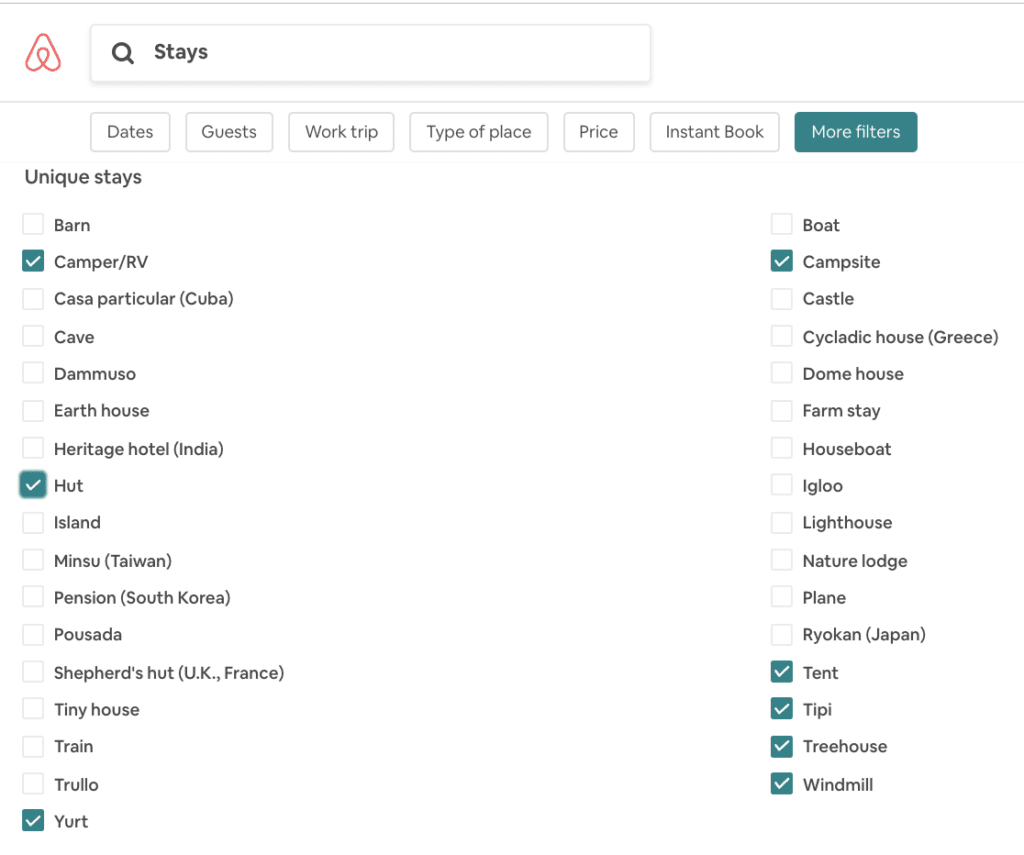Viewport: 1024px width, 855px height.
Task: Open the Guests filter dropdown
Action: coord(229,132)
